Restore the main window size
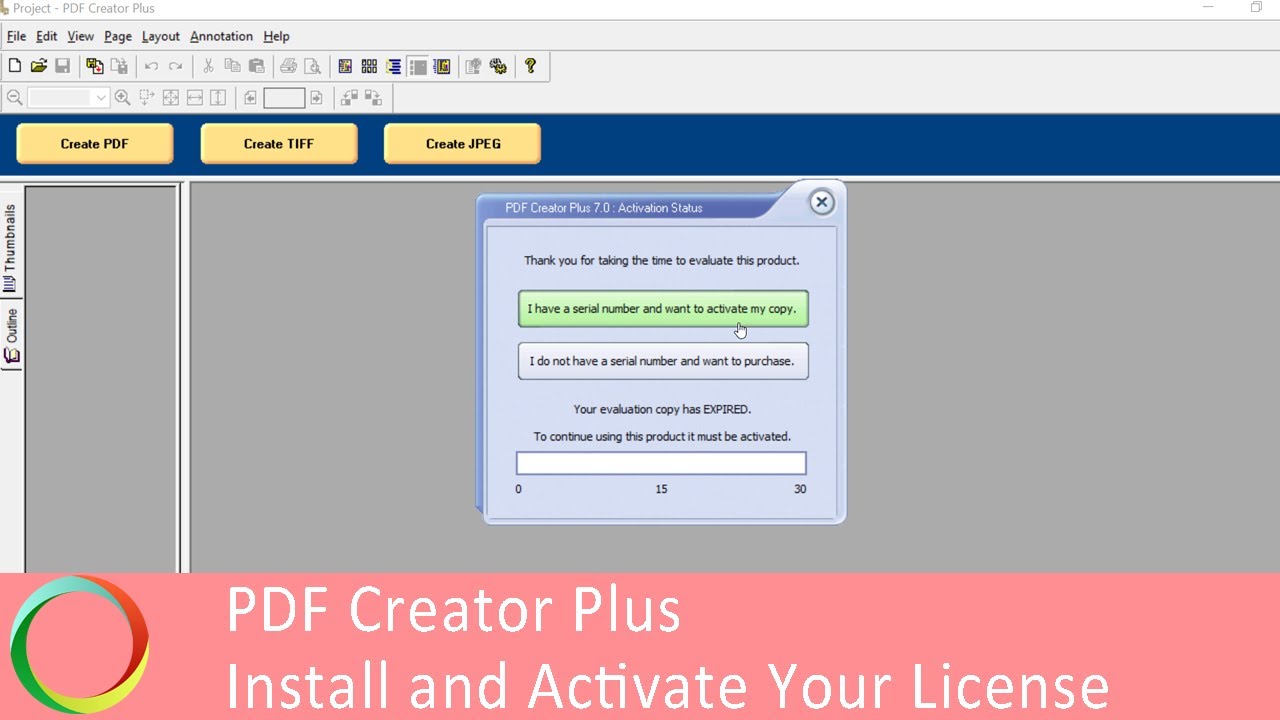1280x720 pixels. (x=1256, y=7)
